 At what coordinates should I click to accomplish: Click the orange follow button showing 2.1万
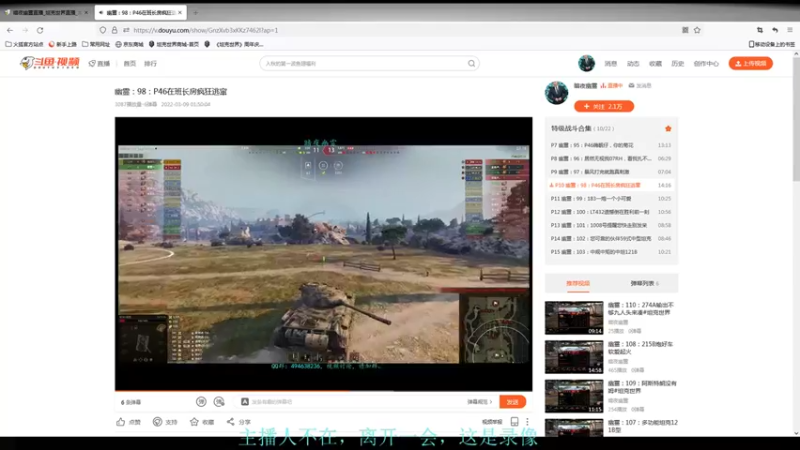coord(604,106)
